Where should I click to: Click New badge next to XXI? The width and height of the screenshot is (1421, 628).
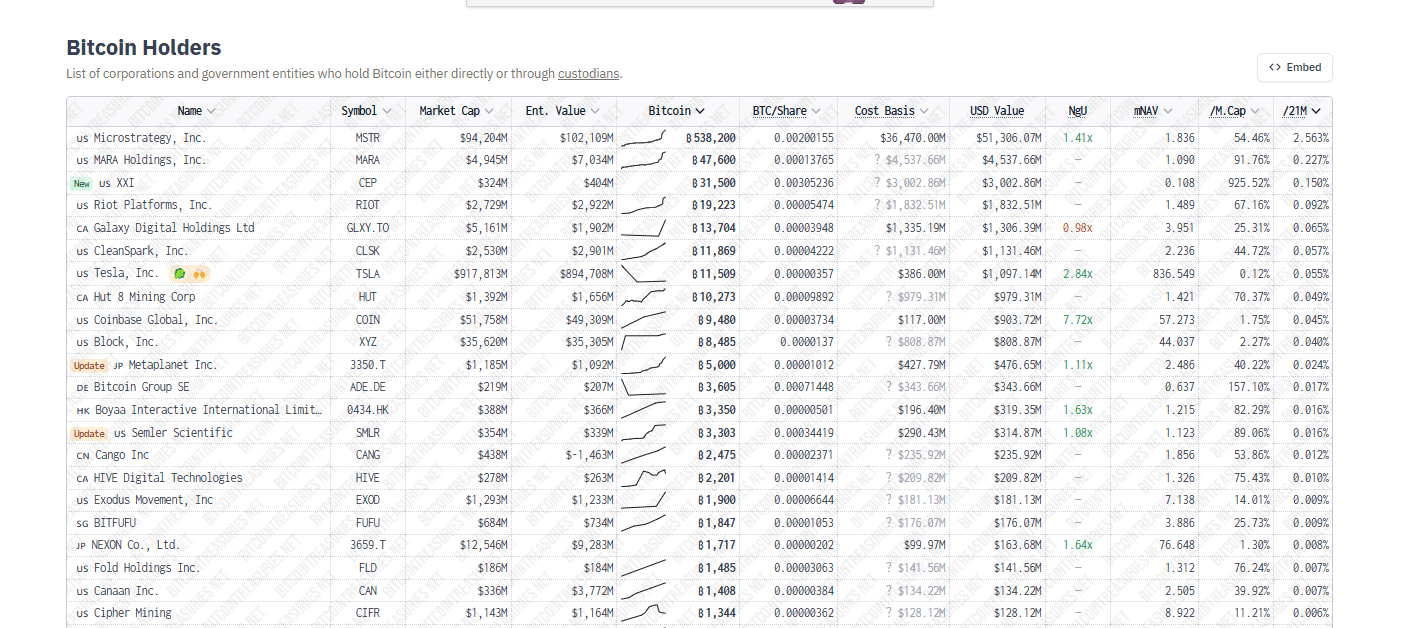(82, 183)
